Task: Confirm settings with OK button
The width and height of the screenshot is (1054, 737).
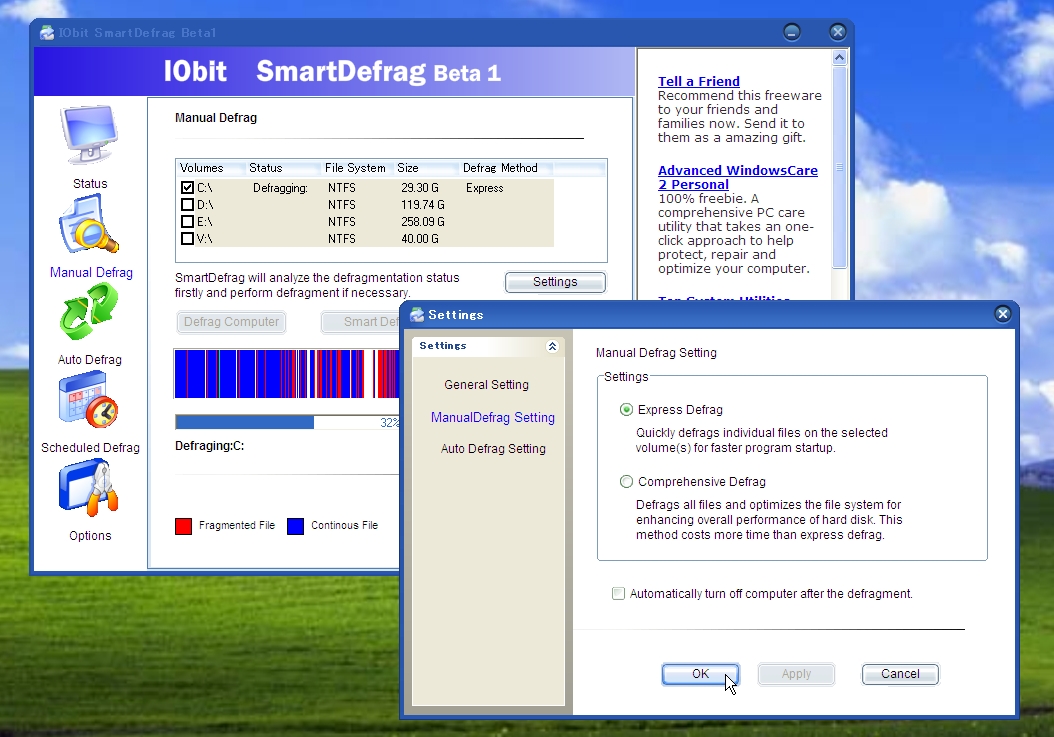Action: (700, 674)
